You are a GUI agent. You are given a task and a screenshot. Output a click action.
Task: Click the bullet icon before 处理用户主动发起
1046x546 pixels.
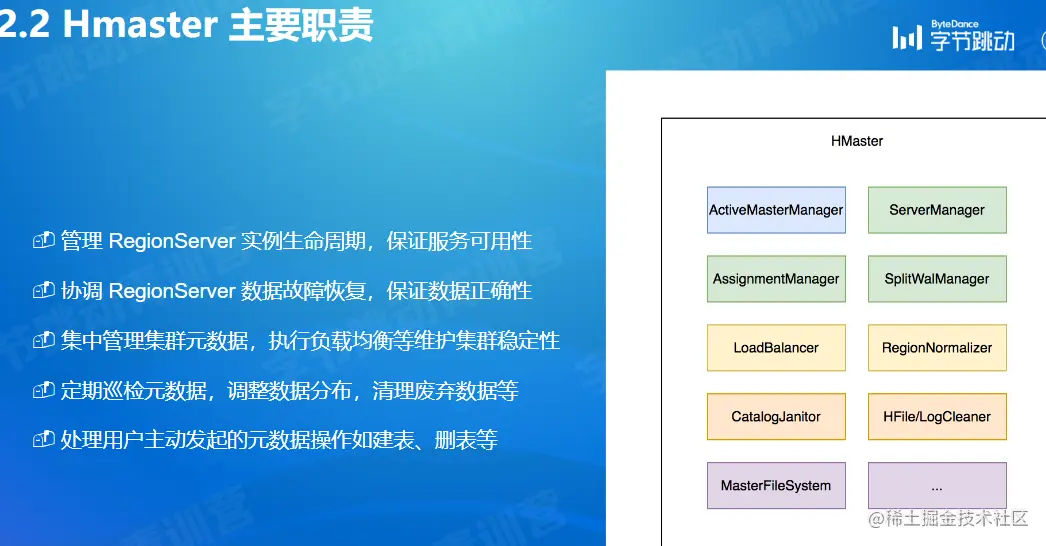[x=44, y=439]
